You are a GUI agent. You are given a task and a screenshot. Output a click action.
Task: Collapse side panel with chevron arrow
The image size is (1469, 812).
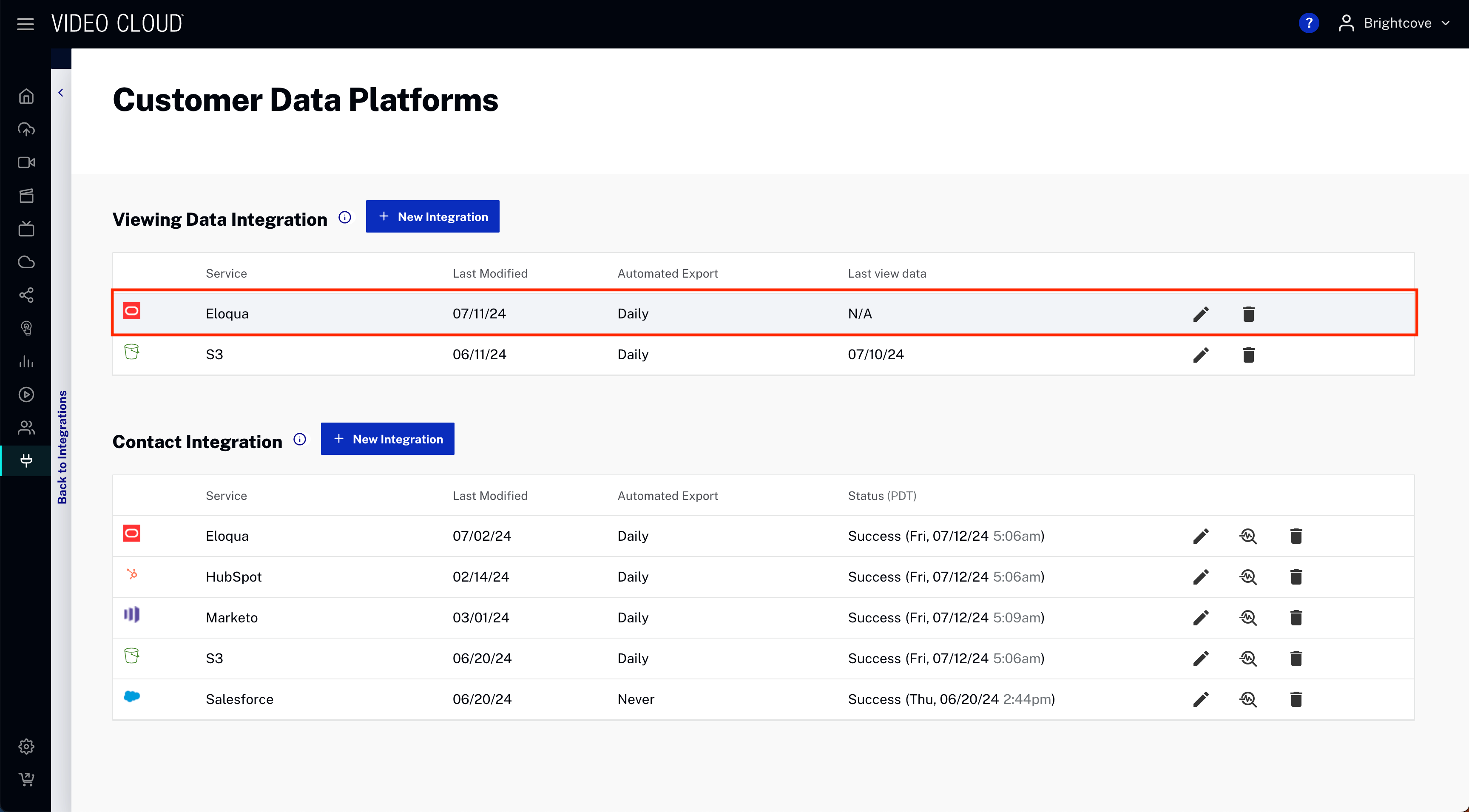coord(61,92)
